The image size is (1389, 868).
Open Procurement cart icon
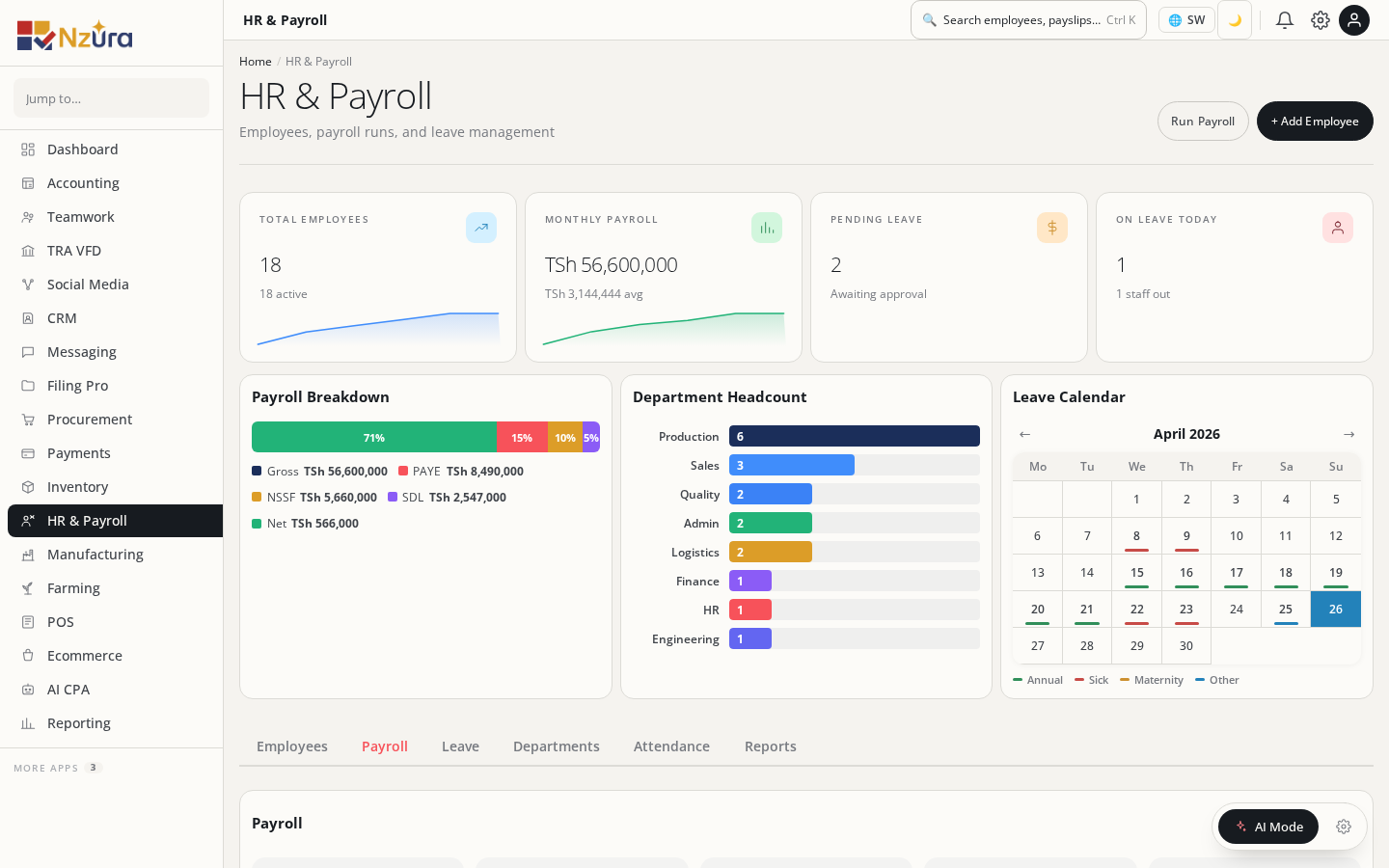tap(28, 420)
